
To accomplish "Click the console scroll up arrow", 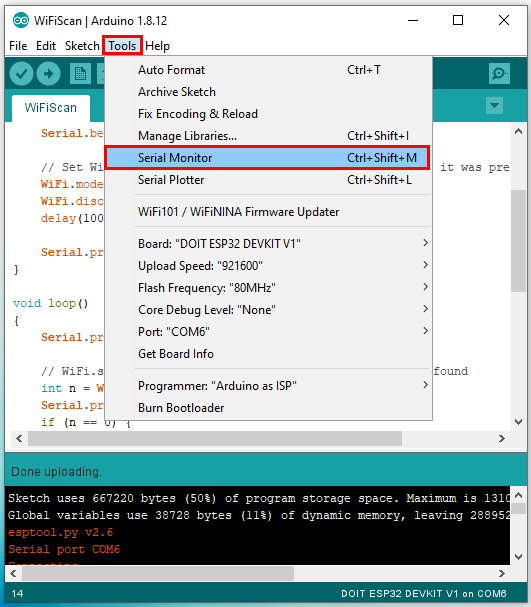I will (x=519, y=495).
